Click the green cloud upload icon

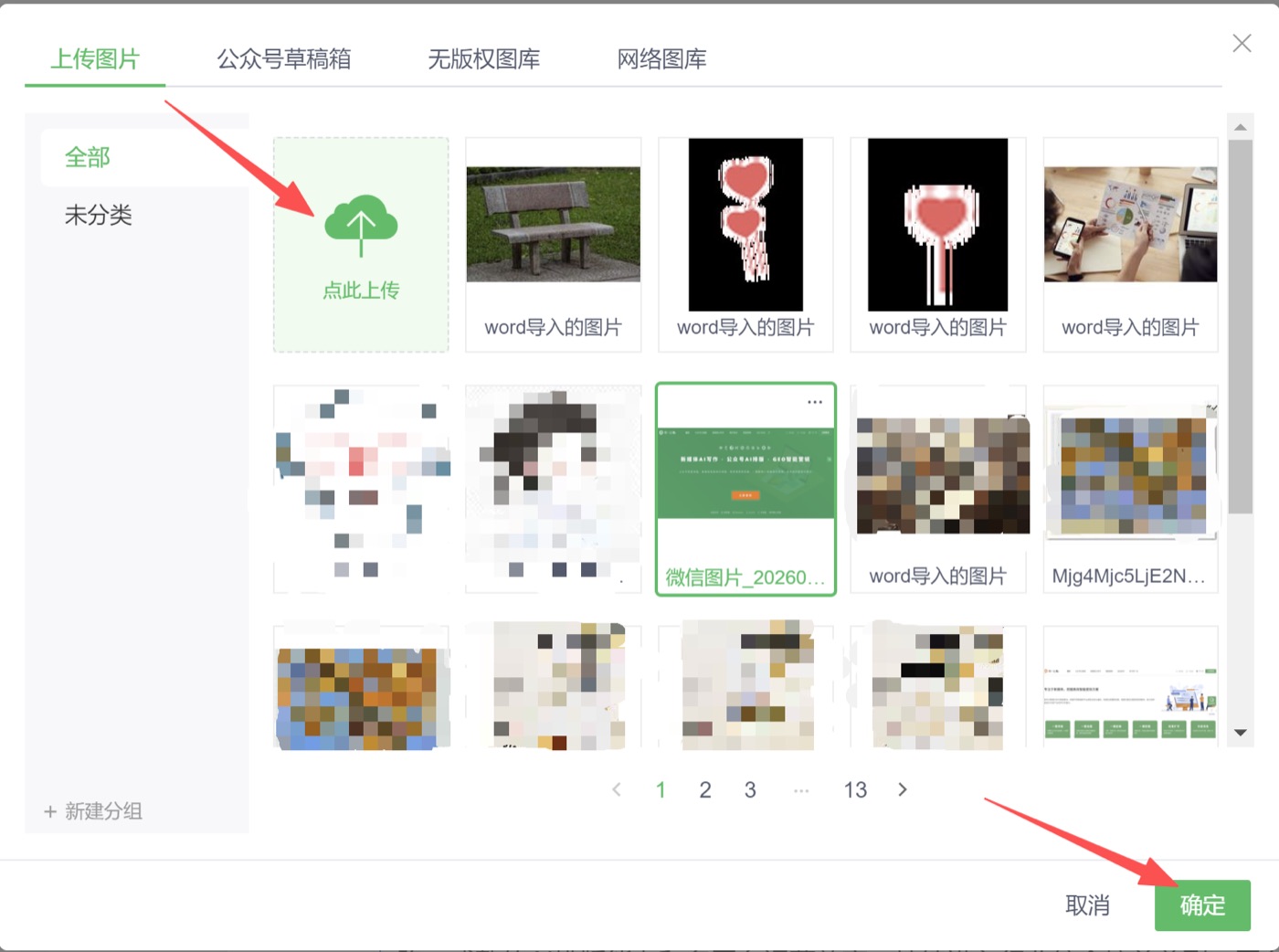point(361,225)
